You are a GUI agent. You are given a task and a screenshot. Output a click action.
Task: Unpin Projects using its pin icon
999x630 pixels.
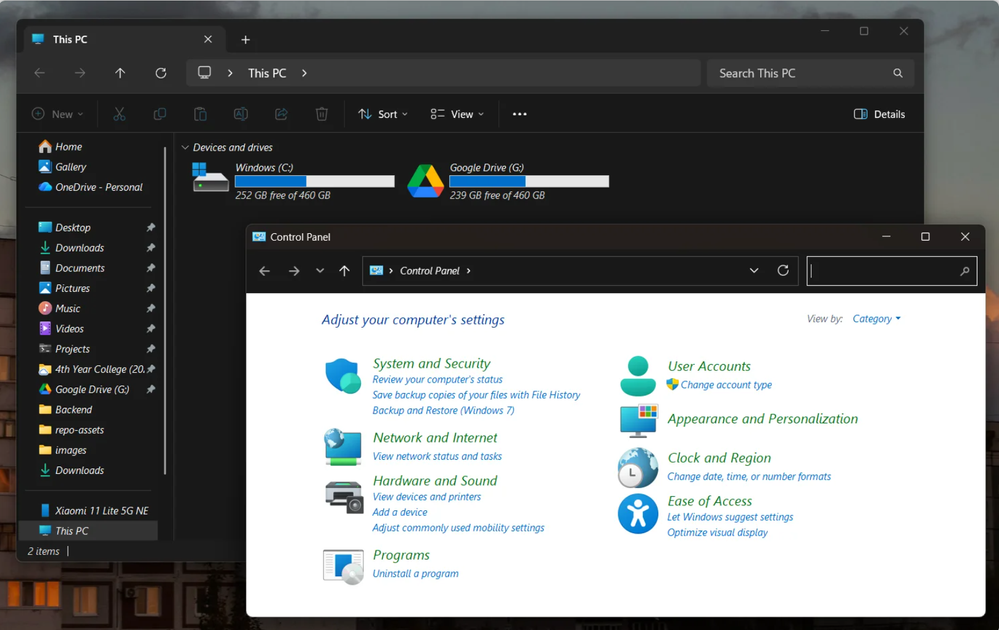(151, 349)
